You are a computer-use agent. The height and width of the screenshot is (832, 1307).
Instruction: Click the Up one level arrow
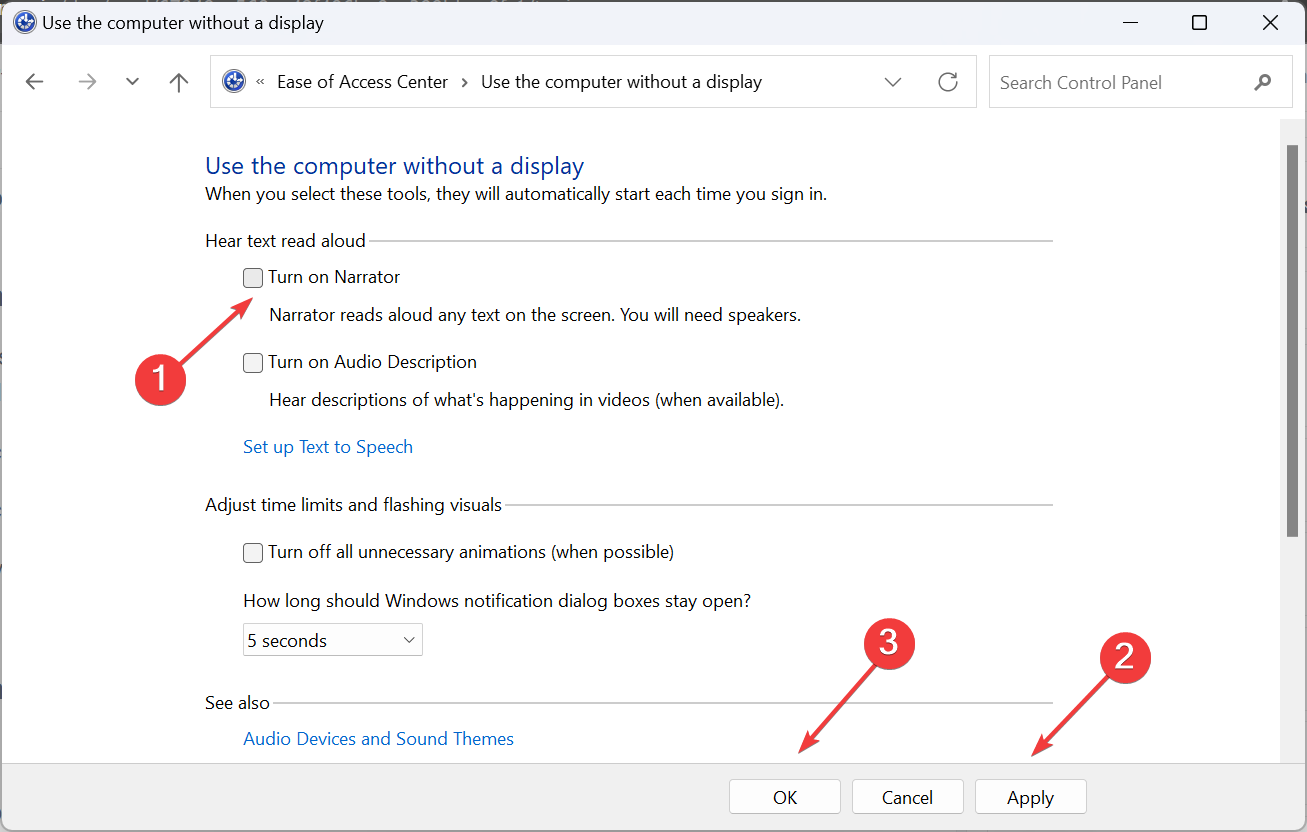(178, 81)
